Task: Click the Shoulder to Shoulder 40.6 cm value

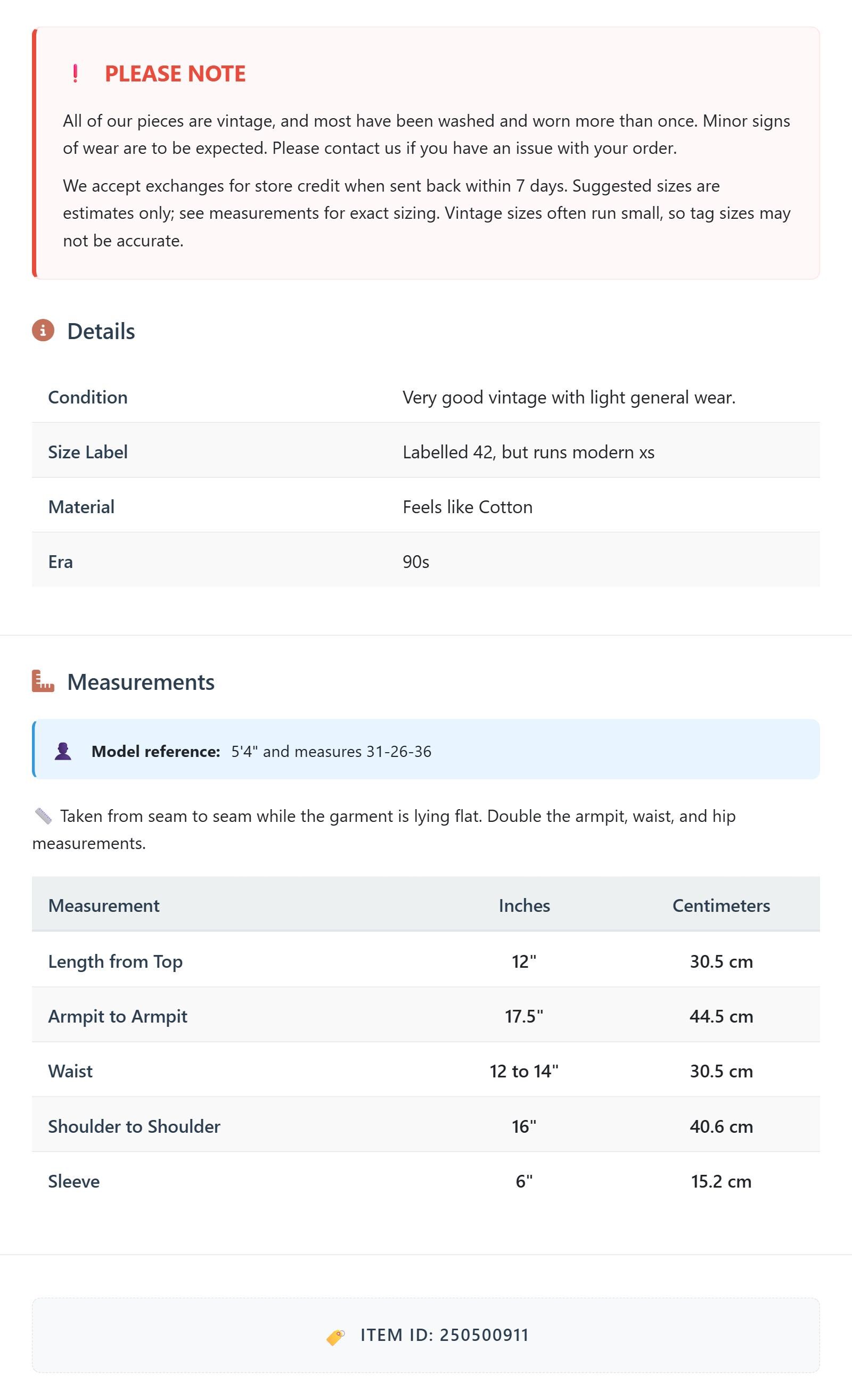Action: (x=722, y=1127)
